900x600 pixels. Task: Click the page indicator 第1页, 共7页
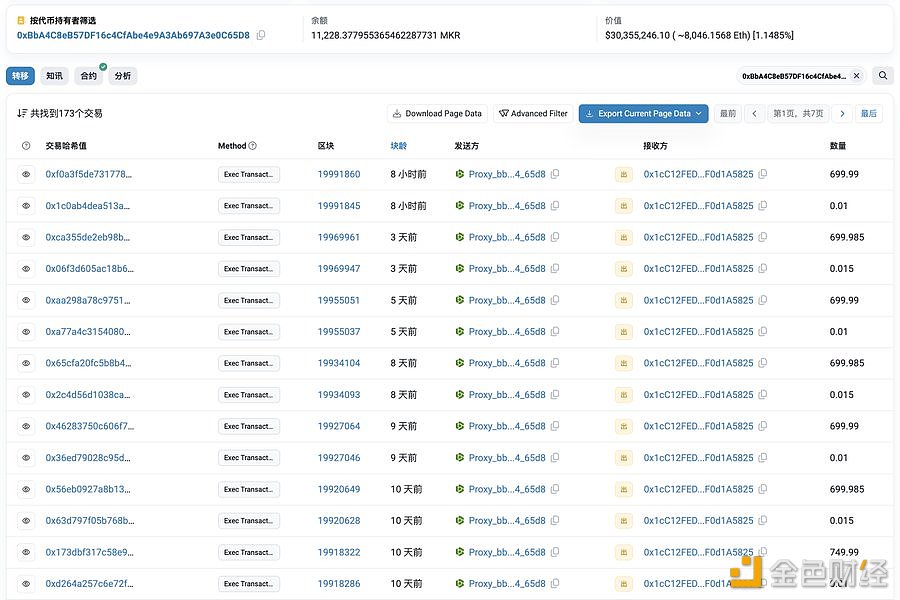pos(798,114)
